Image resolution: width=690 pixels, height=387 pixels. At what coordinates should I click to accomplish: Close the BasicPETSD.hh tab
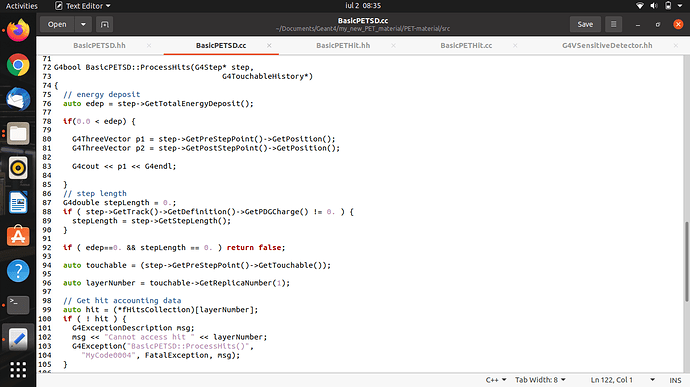149,45
